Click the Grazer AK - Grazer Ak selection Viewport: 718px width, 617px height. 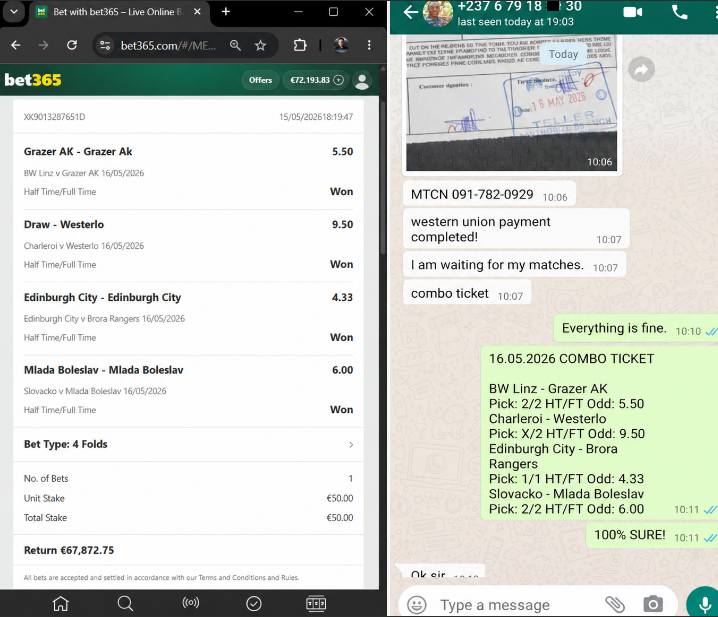78,152
